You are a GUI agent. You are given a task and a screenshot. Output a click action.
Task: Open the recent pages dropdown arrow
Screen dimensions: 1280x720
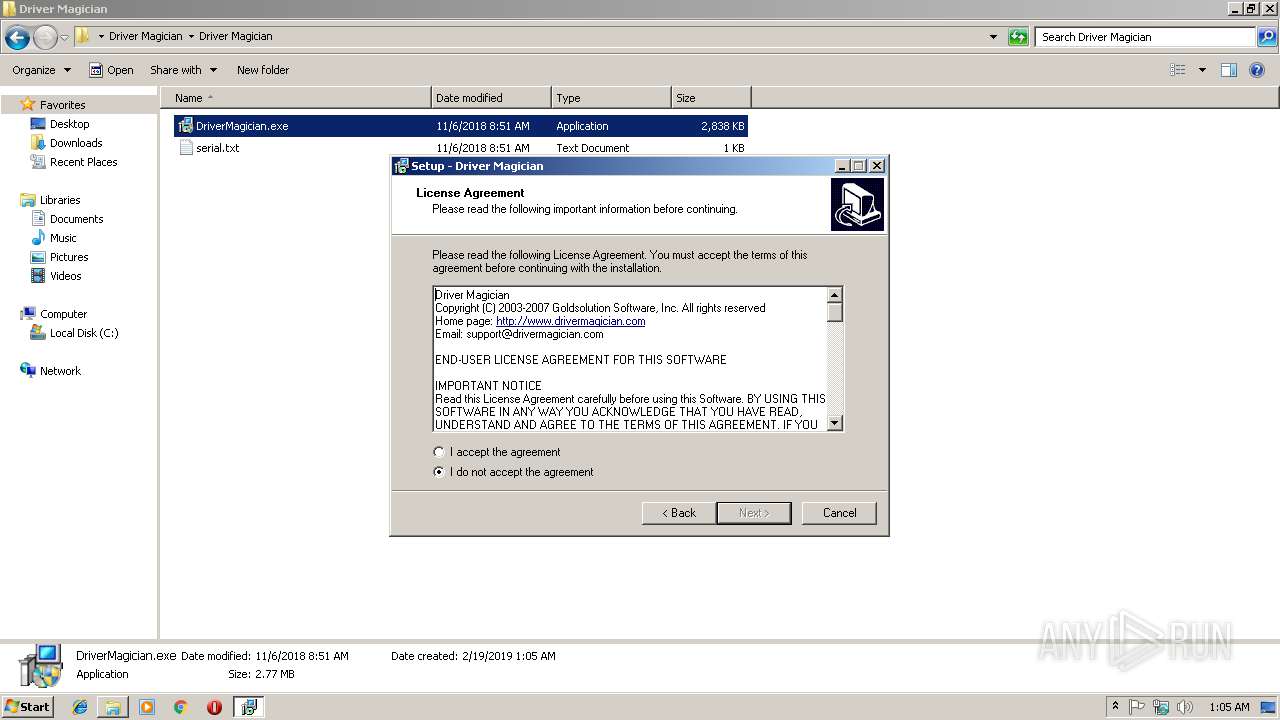(x=64, y=37)
